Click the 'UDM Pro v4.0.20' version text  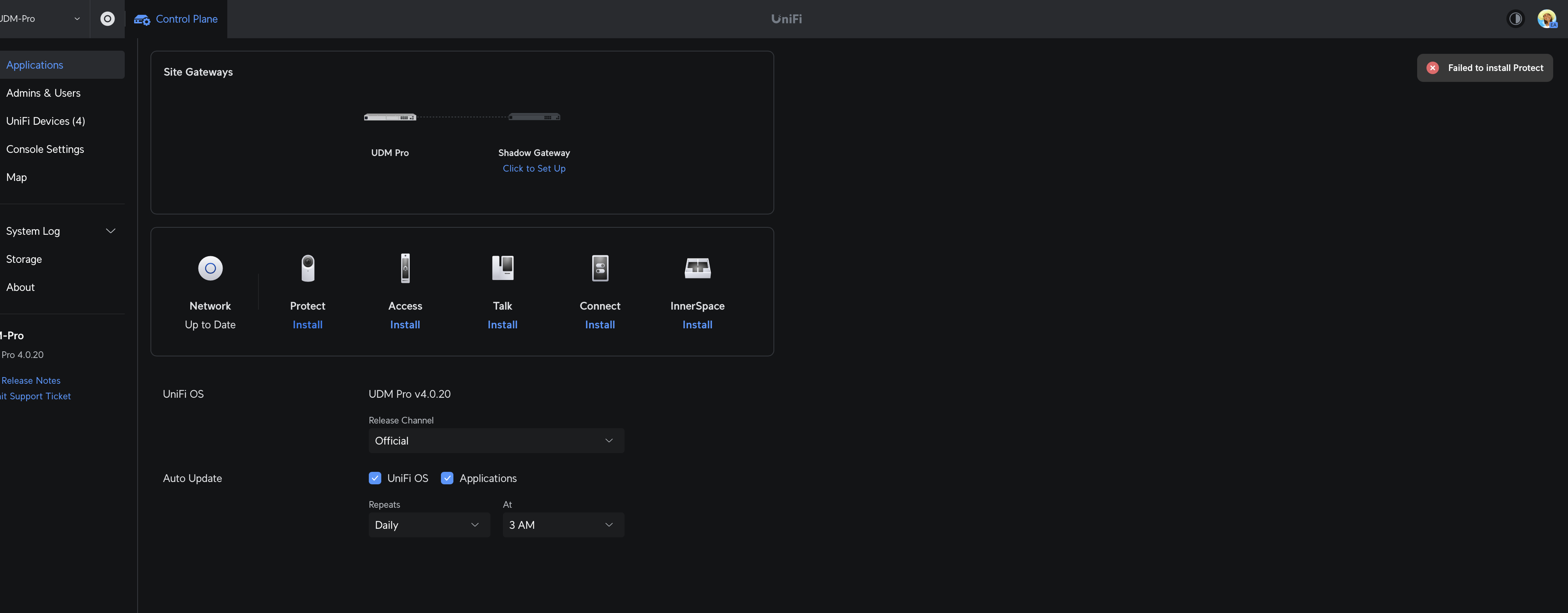point(410,395)
